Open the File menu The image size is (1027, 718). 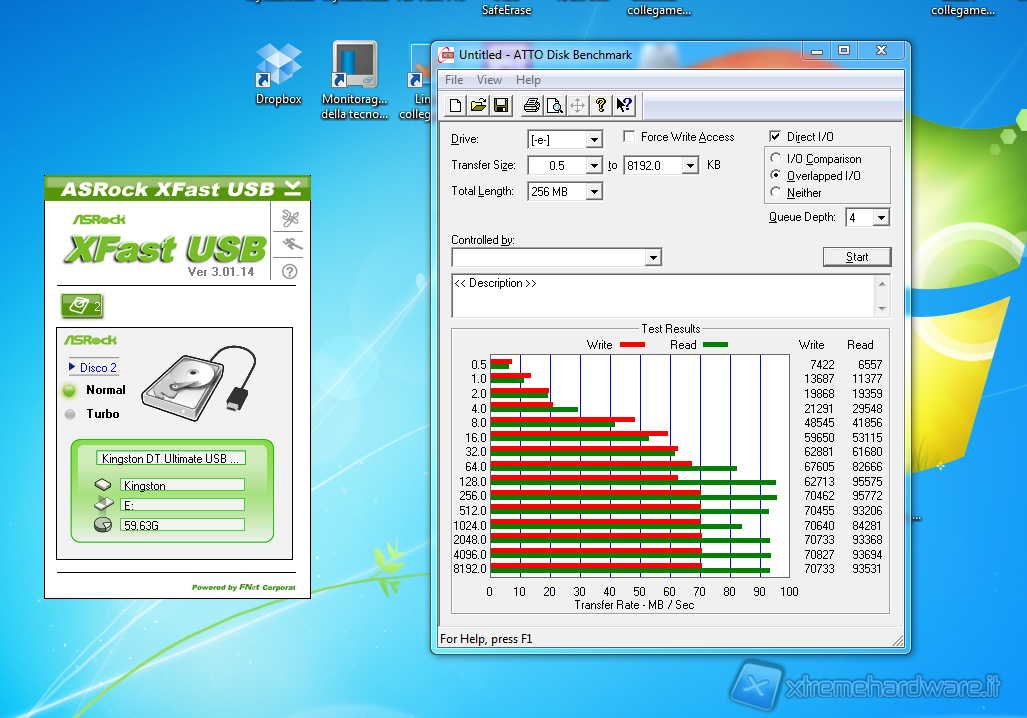tap(454, 80)
